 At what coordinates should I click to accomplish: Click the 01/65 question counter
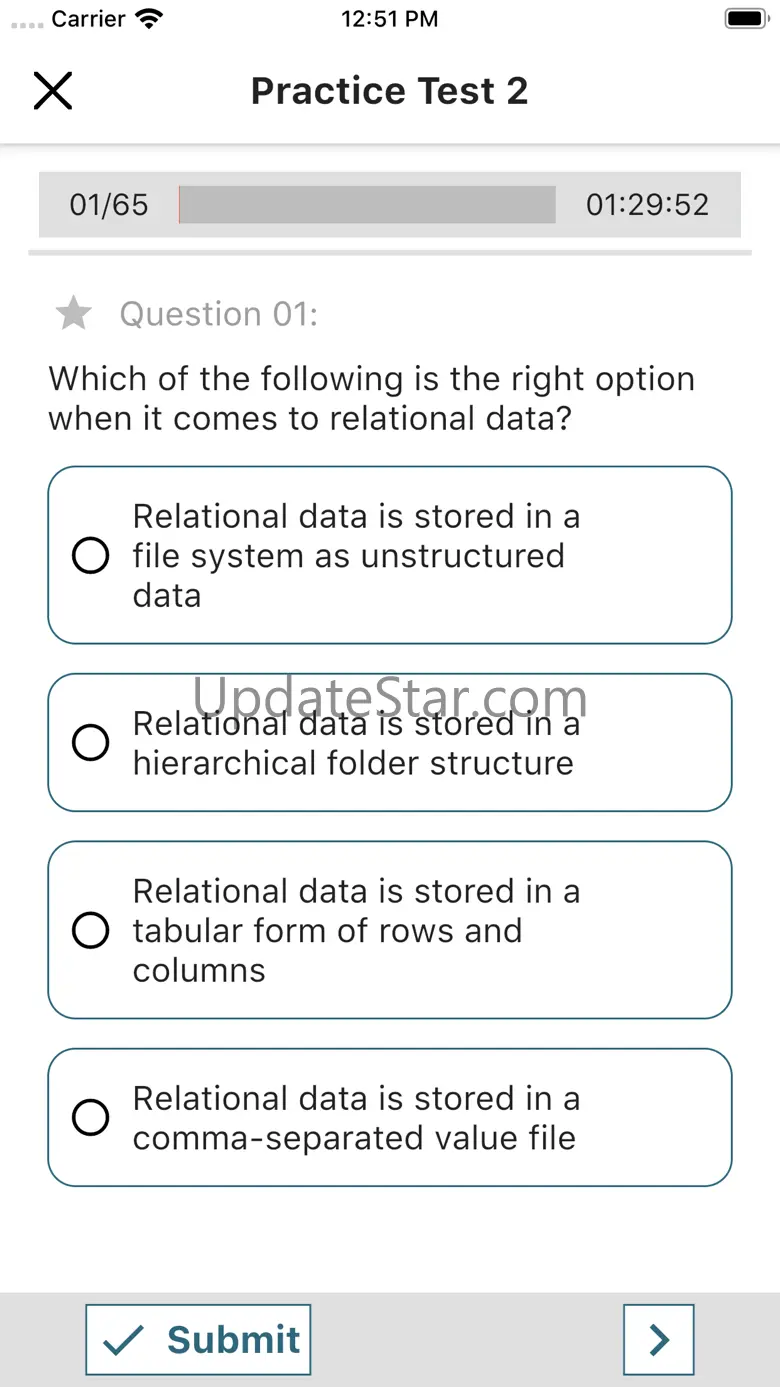(108, 204)
